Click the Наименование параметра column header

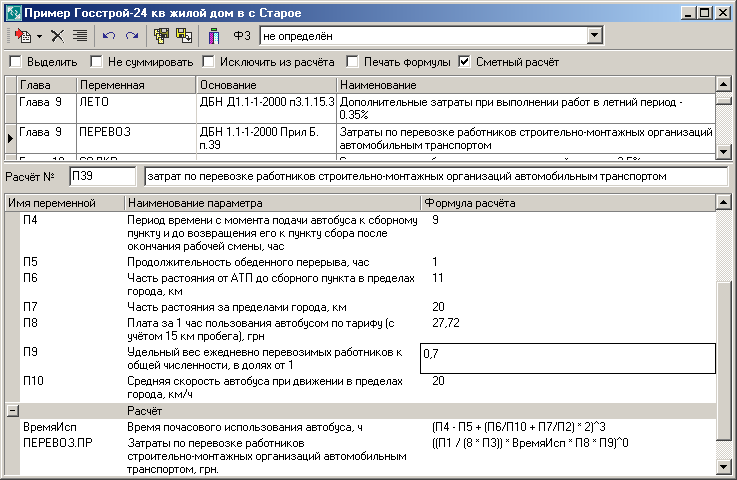(273, 203)
